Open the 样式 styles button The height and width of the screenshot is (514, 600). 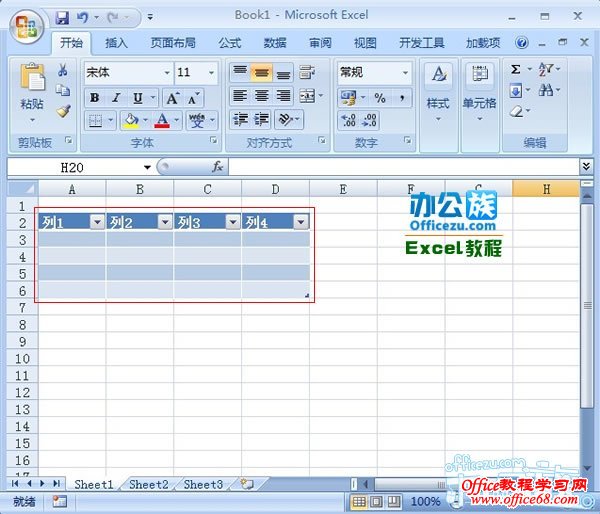tap(439, 94)
